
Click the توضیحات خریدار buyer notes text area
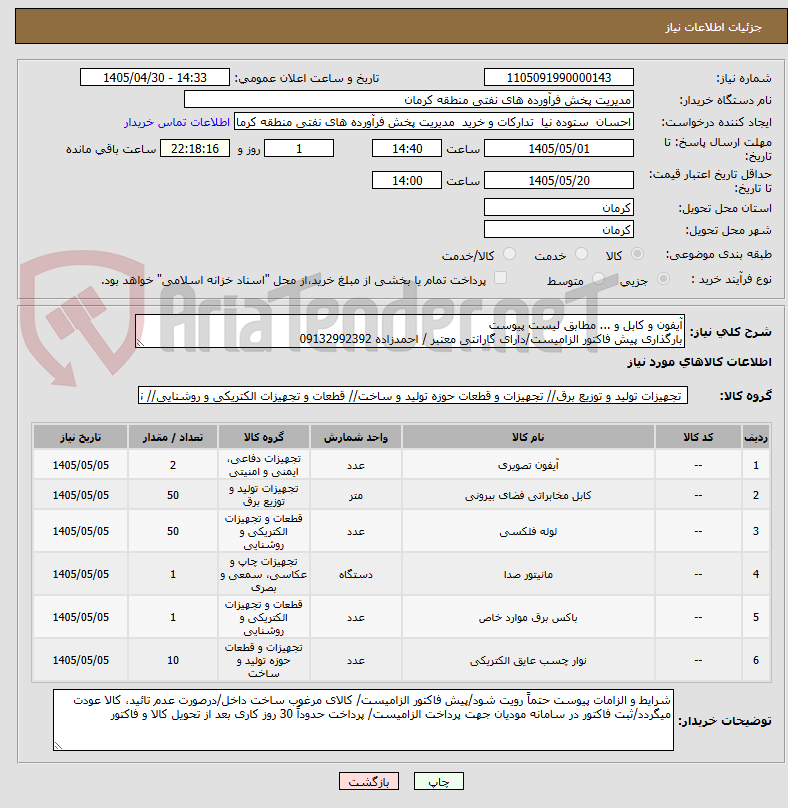pos(363,720)
